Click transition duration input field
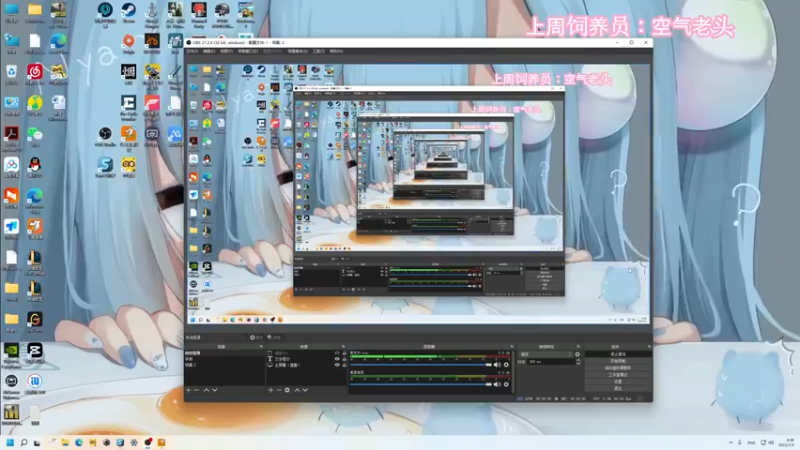 pyautogui.click(x=551, y=362)
